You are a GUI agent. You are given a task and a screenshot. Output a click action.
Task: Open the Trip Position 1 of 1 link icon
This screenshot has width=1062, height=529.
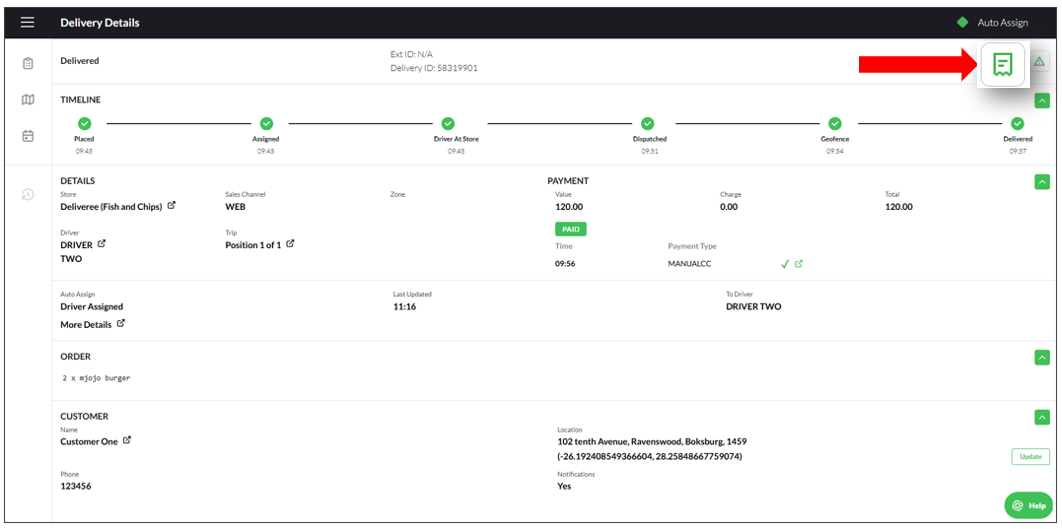[290, 243]
